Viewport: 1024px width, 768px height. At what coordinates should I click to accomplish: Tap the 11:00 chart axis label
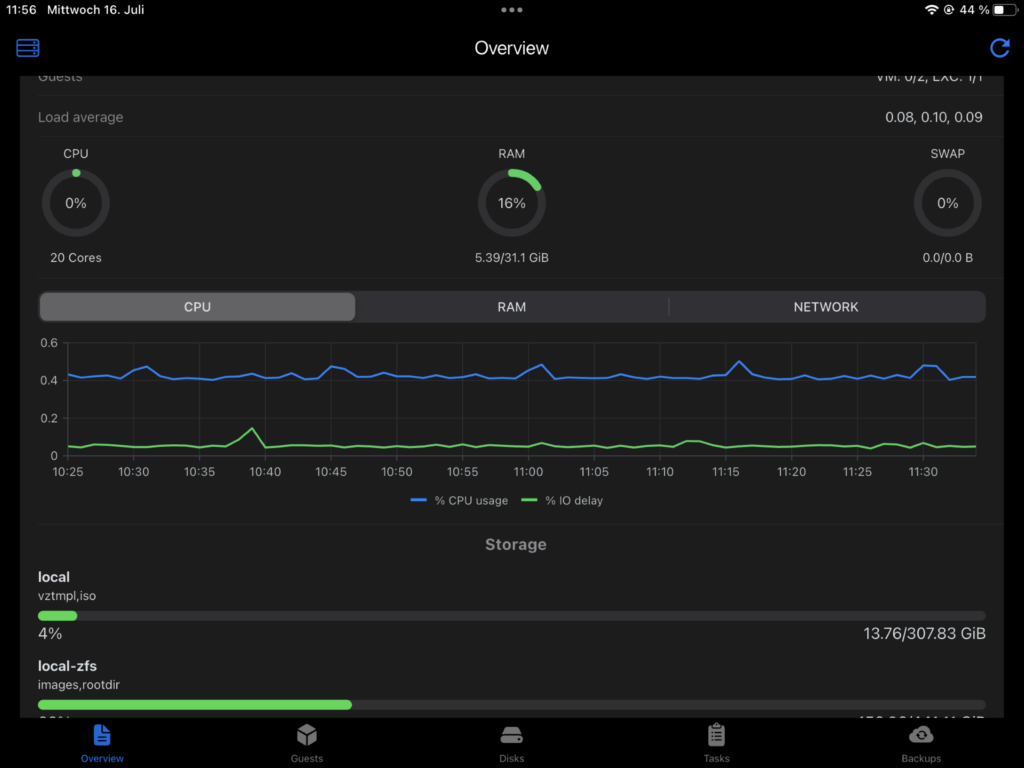point(528,472)
